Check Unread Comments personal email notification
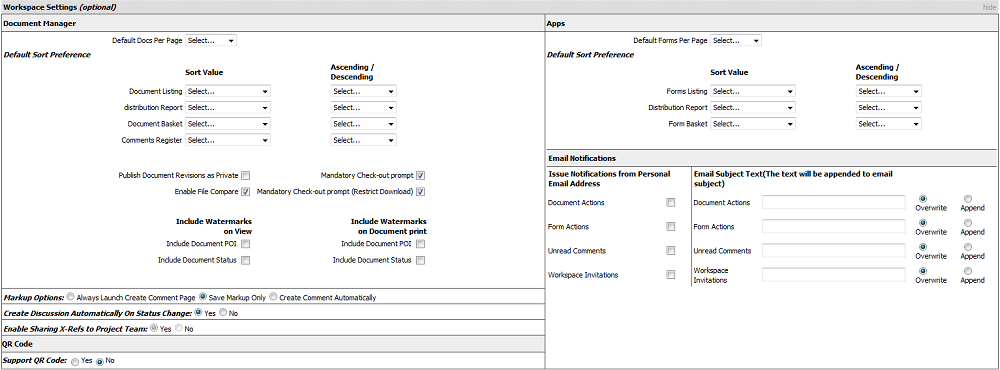The image size is (1000, 370). 670,251
